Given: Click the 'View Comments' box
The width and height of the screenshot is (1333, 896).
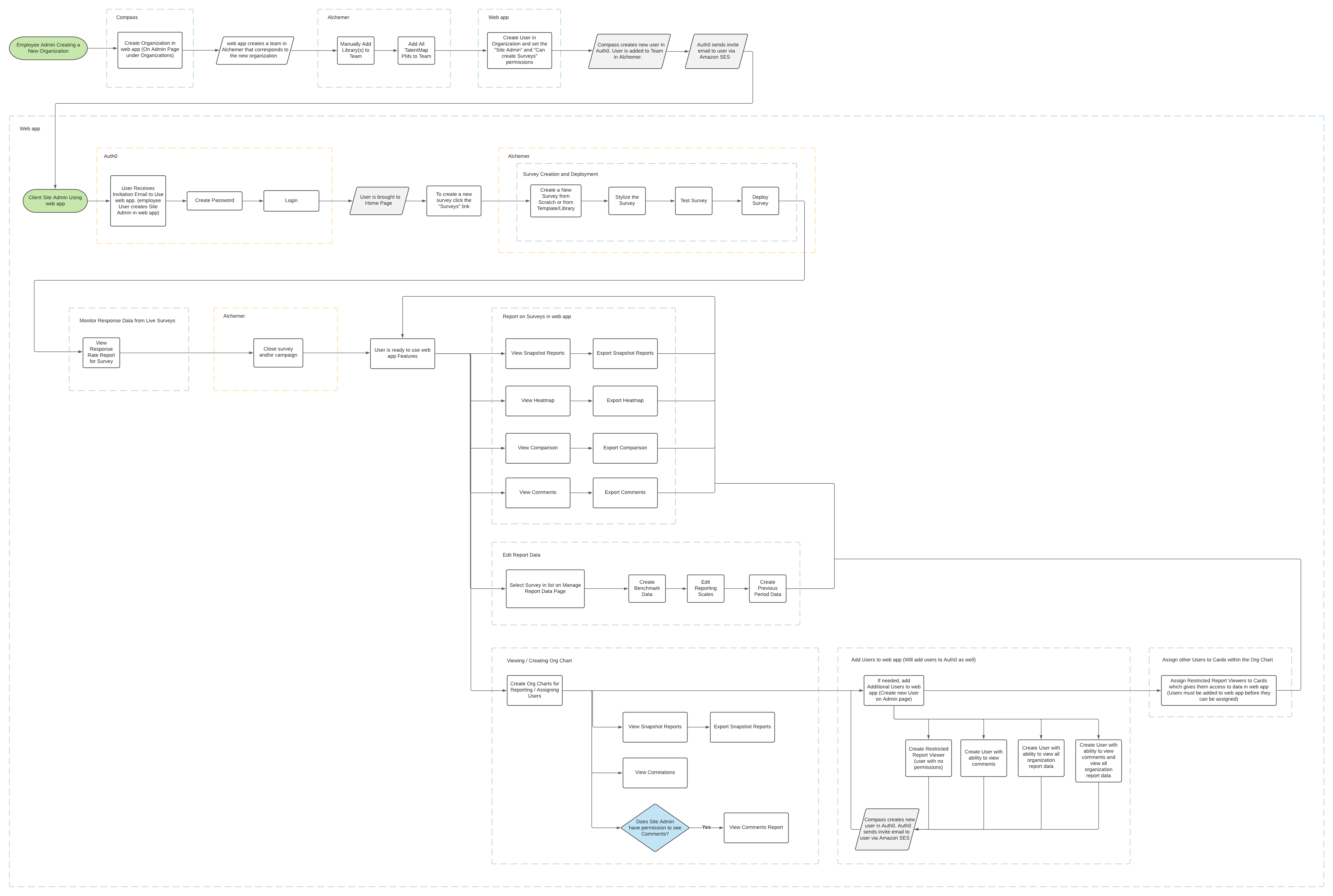Looking at the screenshot, I should 538,493.
